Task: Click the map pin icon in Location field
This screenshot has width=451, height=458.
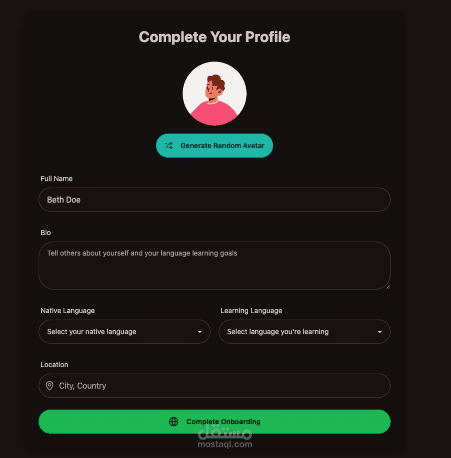Action: (50, 386)
